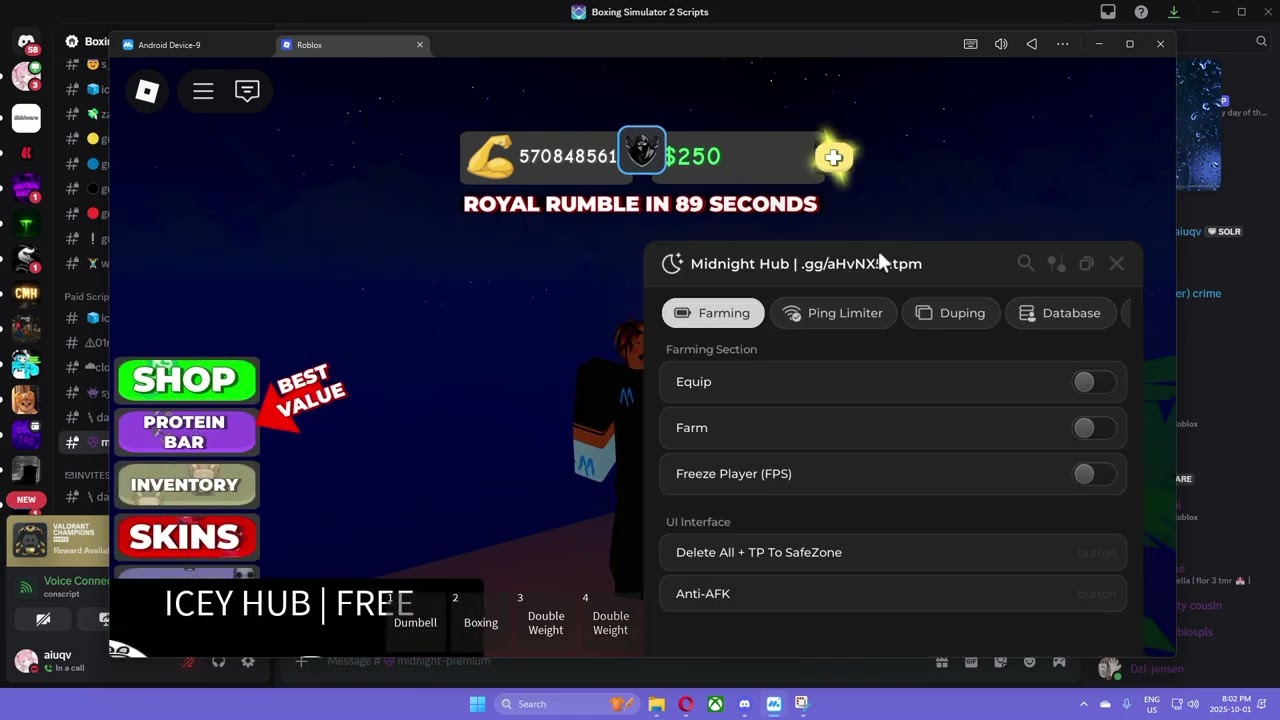The image size is (1280, 720).
Task: Click the Midnight Hub search magnifier
Action: 1026,263
